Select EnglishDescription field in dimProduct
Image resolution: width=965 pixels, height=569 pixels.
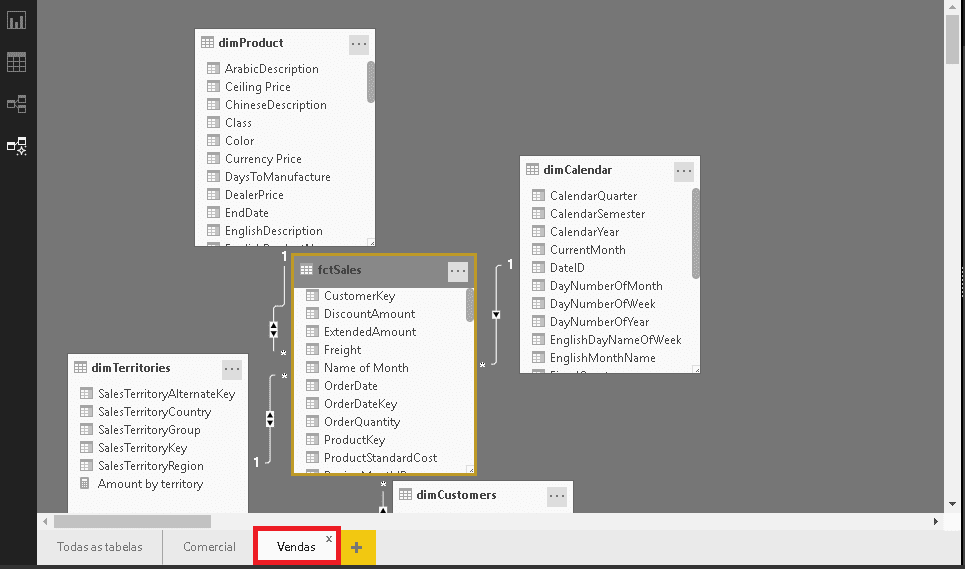coord(263,231)
